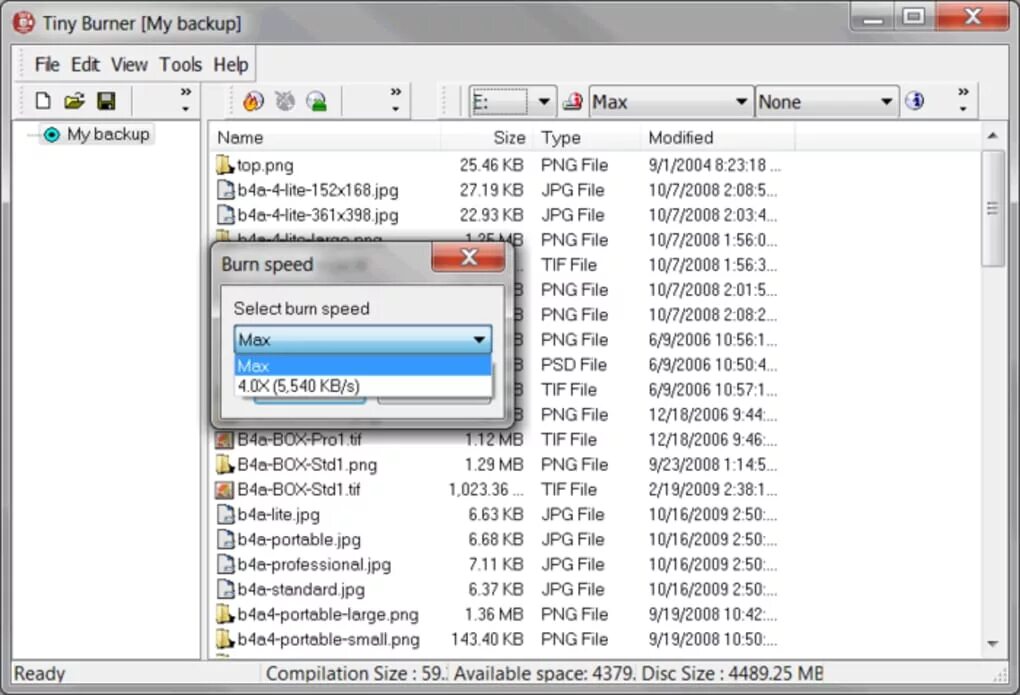Open disc info with the blue info icon
The height and width of the screenshot is (695, 1020).
[x=915, y=101]
